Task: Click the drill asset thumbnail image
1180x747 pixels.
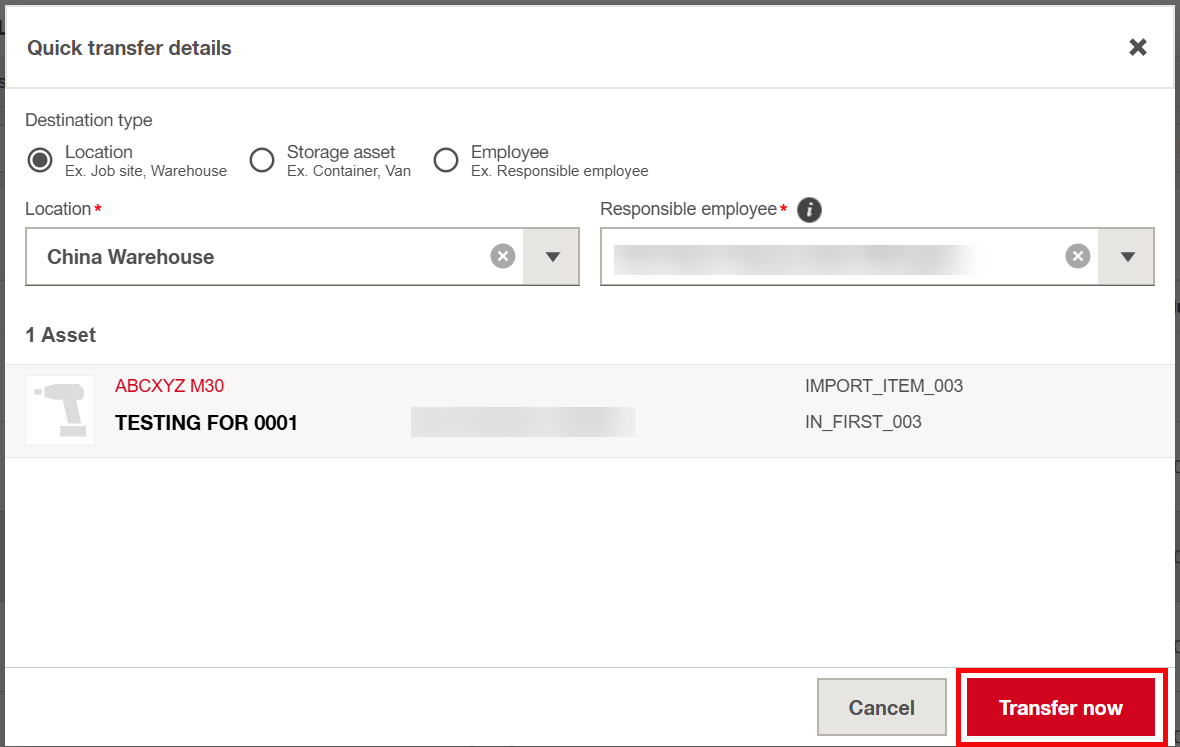Action: pos(60,410)
